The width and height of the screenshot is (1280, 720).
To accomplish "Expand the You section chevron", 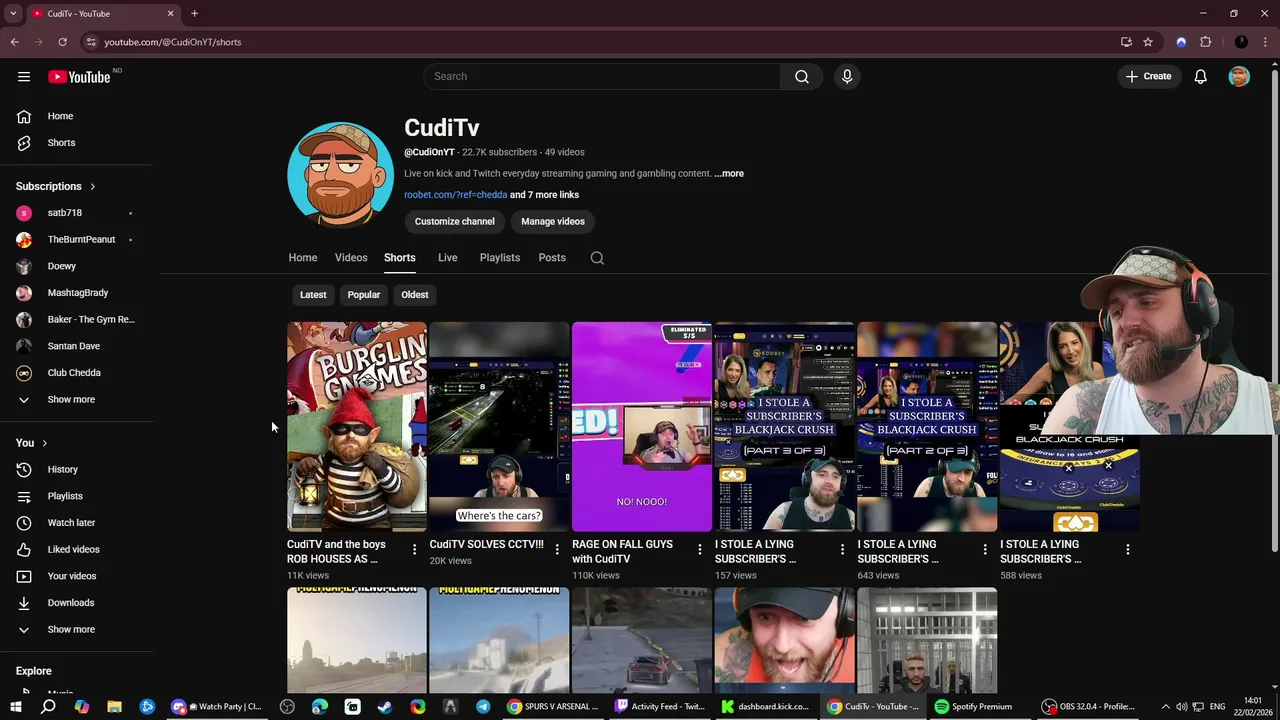I will point(44,443).
